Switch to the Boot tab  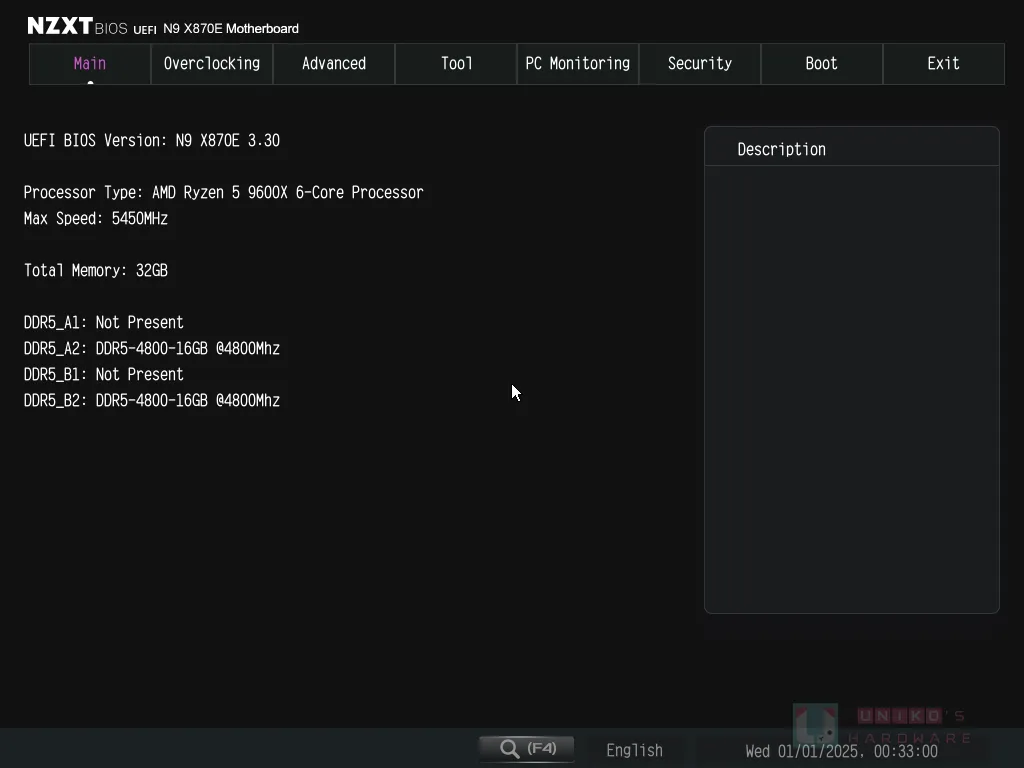pos(822,64)
